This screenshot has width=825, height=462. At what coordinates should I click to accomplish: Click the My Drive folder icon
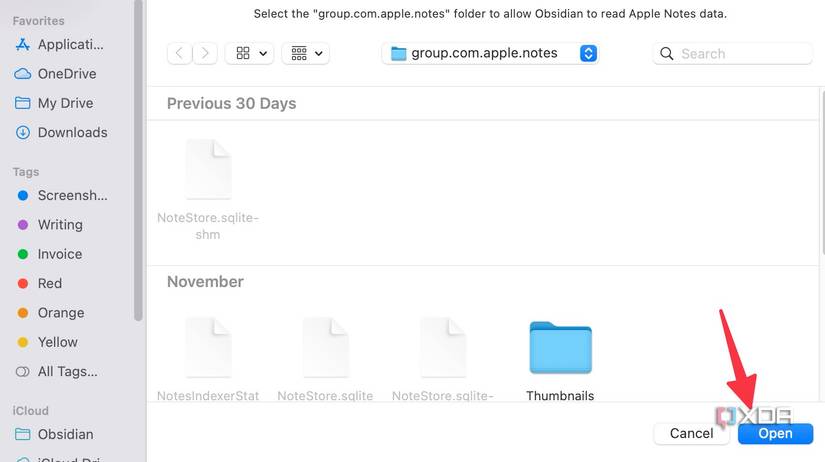(x=23, y=103)
